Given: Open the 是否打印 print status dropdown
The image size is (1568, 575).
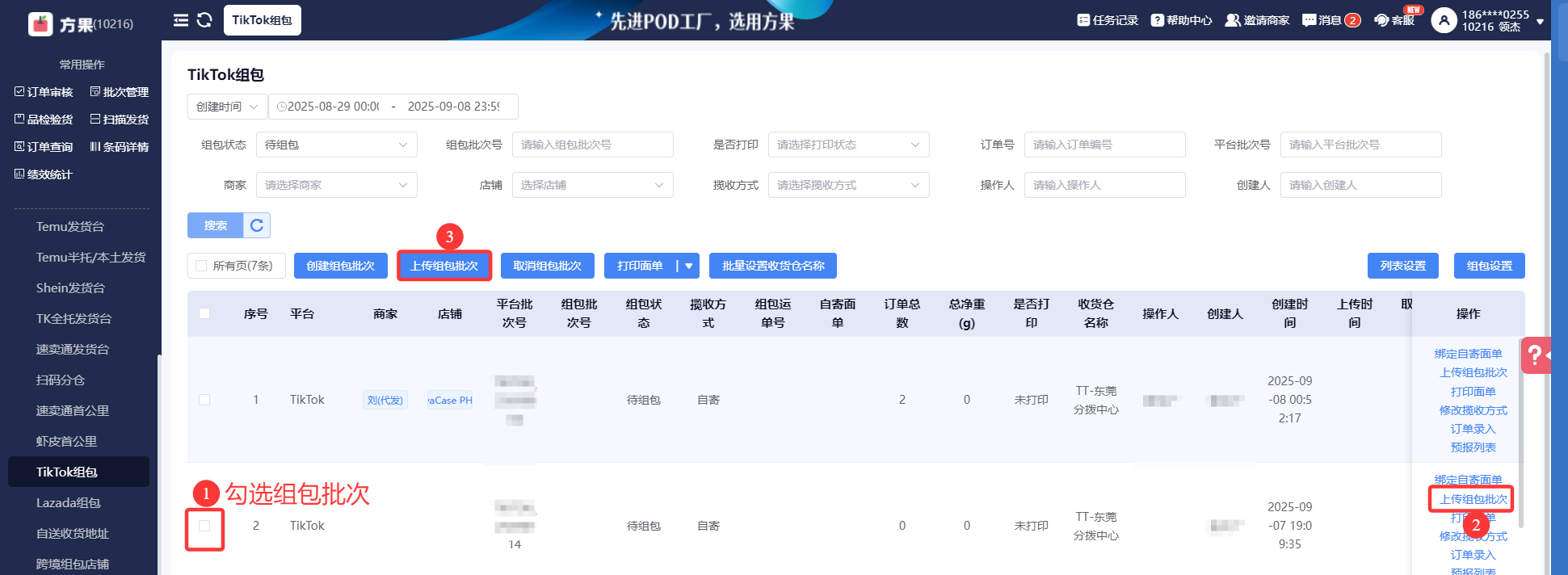Looking at the screenshot, I should 848,145.
